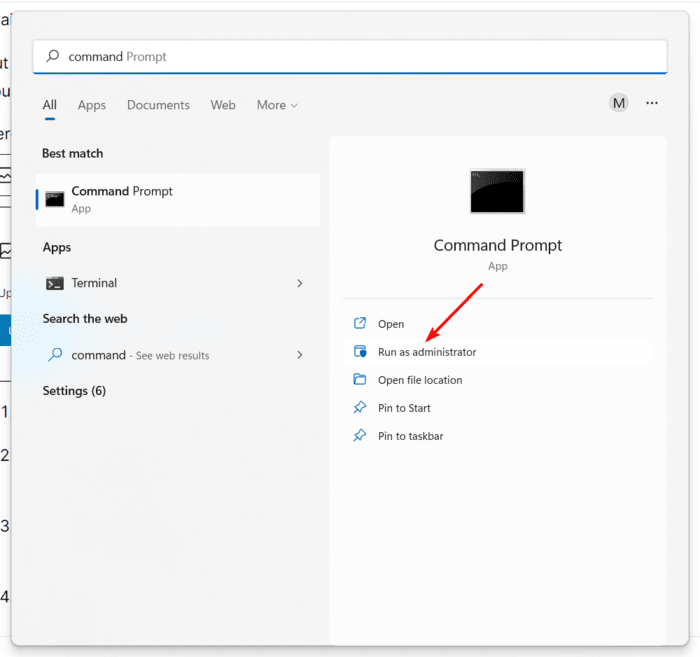Screen dimensions: 700x657
Task: Click the Pin to Start pin icon
Action: click(x=360, y=408)
